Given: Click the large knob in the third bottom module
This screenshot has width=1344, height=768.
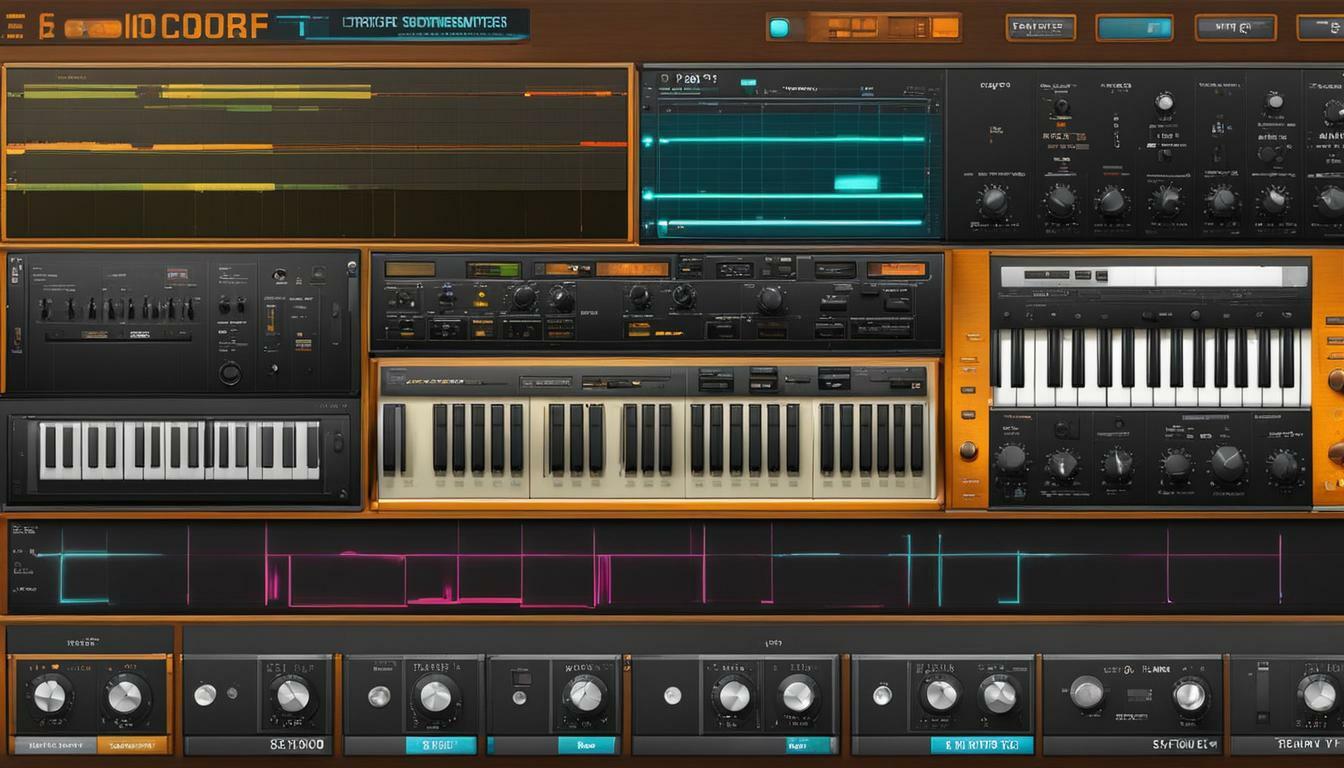Looking at the screenshot, I should (x=435, y=696).
